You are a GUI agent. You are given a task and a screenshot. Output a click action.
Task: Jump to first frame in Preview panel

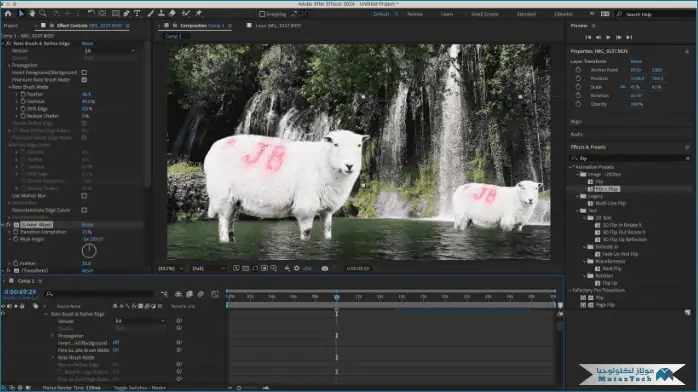point(588,37)
